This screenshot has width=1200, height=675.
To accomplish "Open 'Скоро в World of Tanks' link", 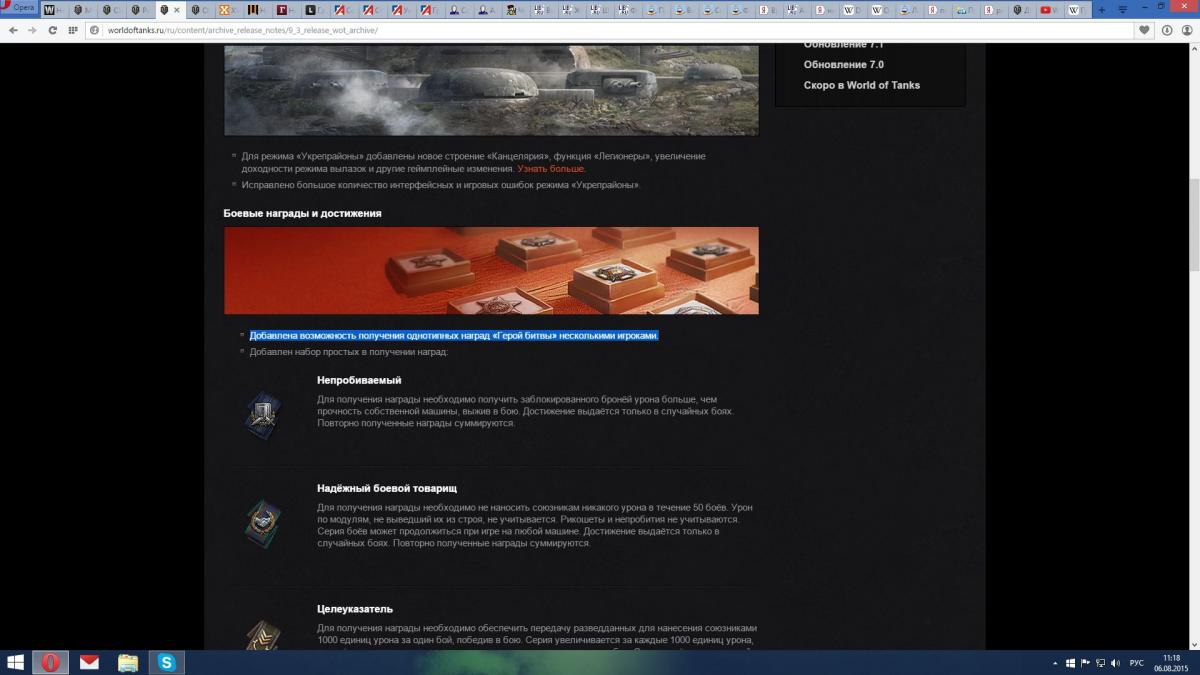I will click(861, 85).
